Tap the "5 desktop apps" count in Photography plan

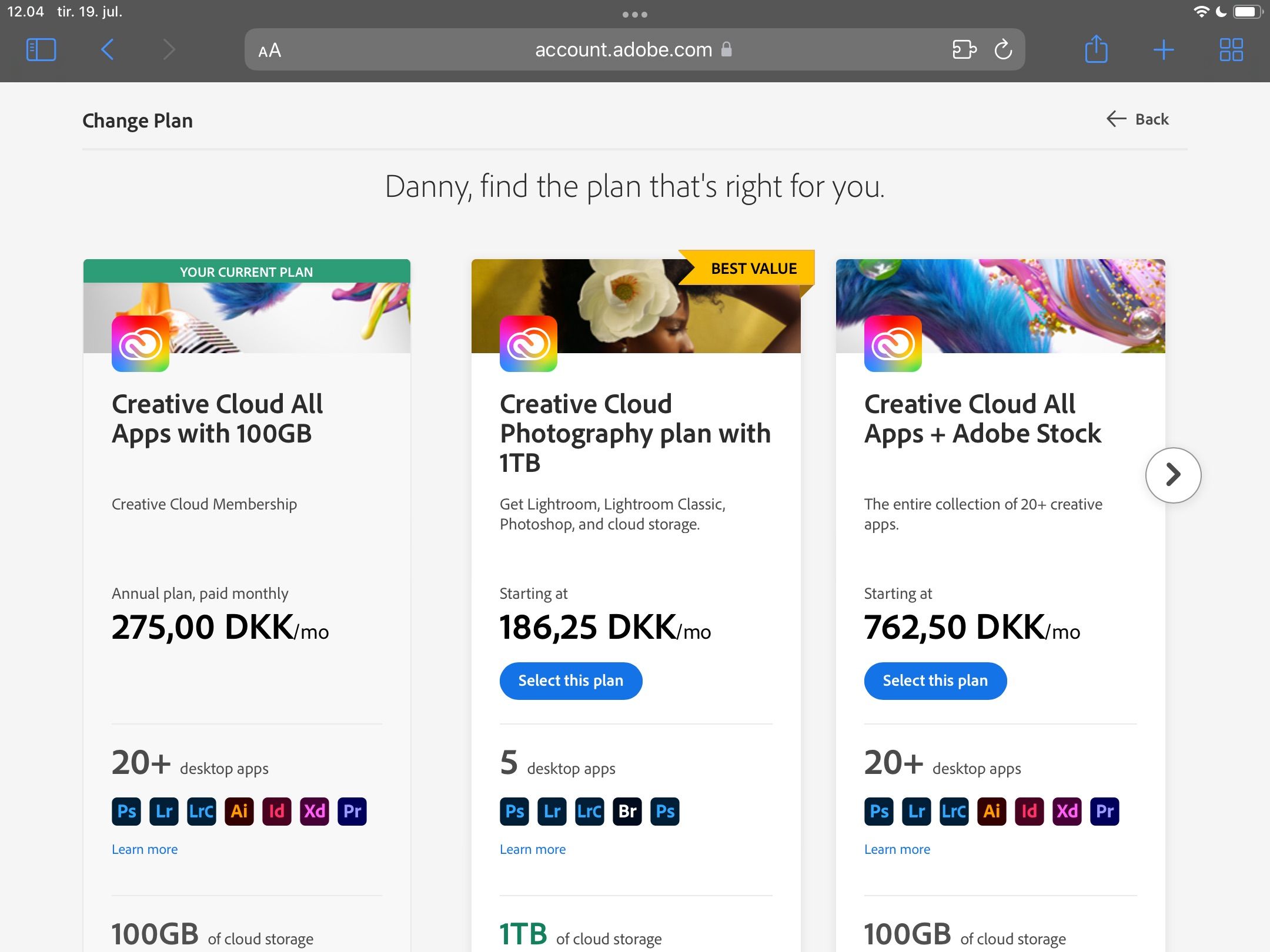[x=557, y=763]
